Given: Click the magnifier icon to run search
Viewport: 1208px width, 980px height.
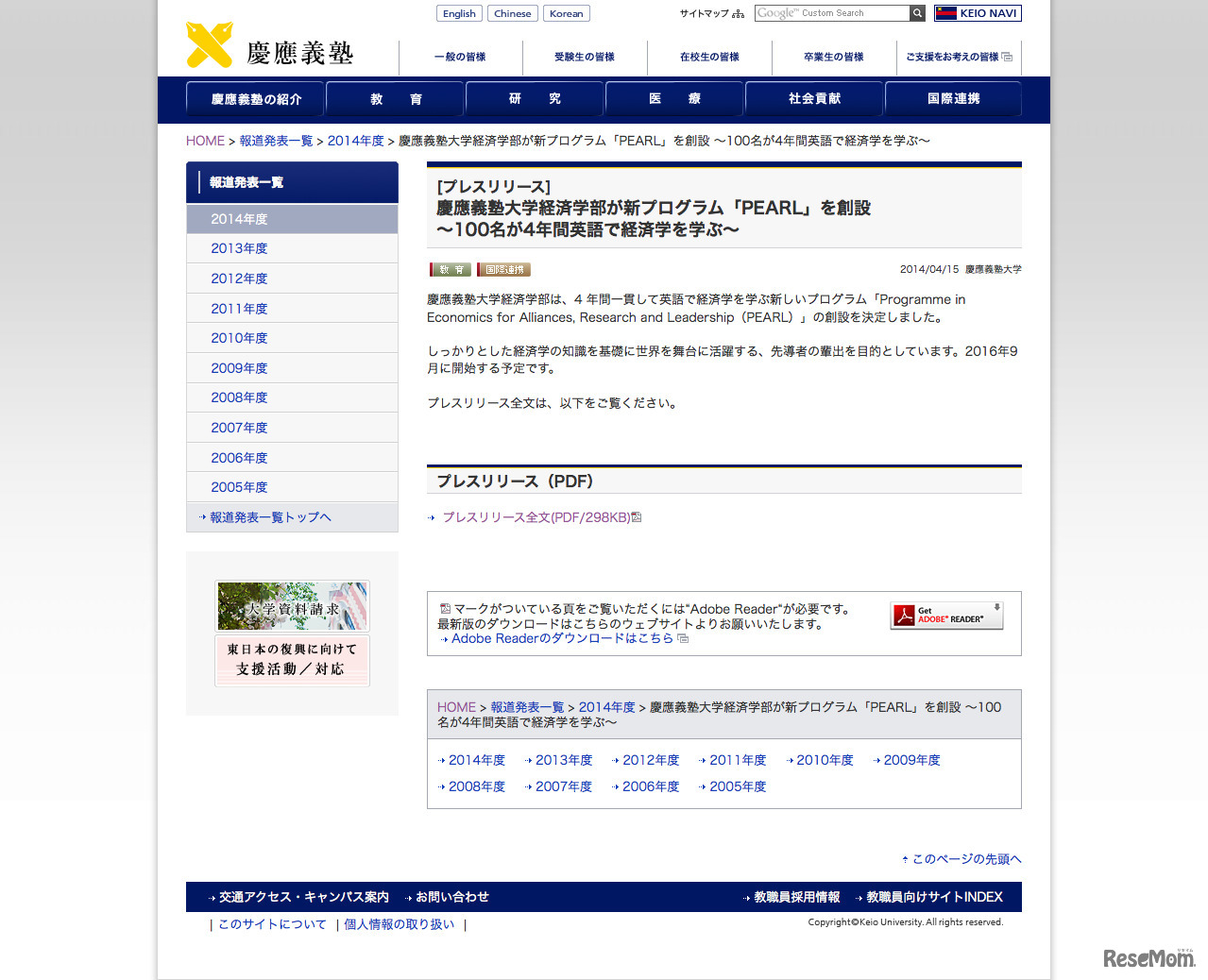Looking at the screenshot, I should click(916, 12).
